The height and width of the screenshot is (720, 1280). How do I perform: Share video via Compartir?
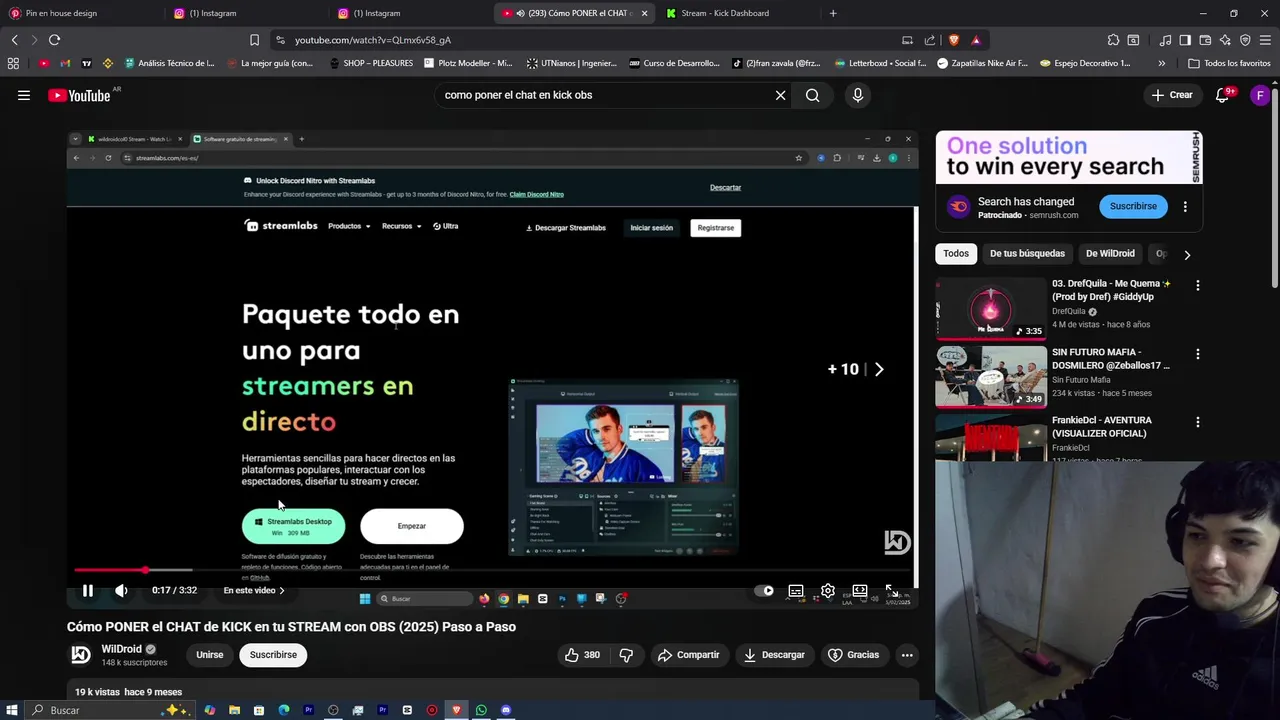[689, 655]
